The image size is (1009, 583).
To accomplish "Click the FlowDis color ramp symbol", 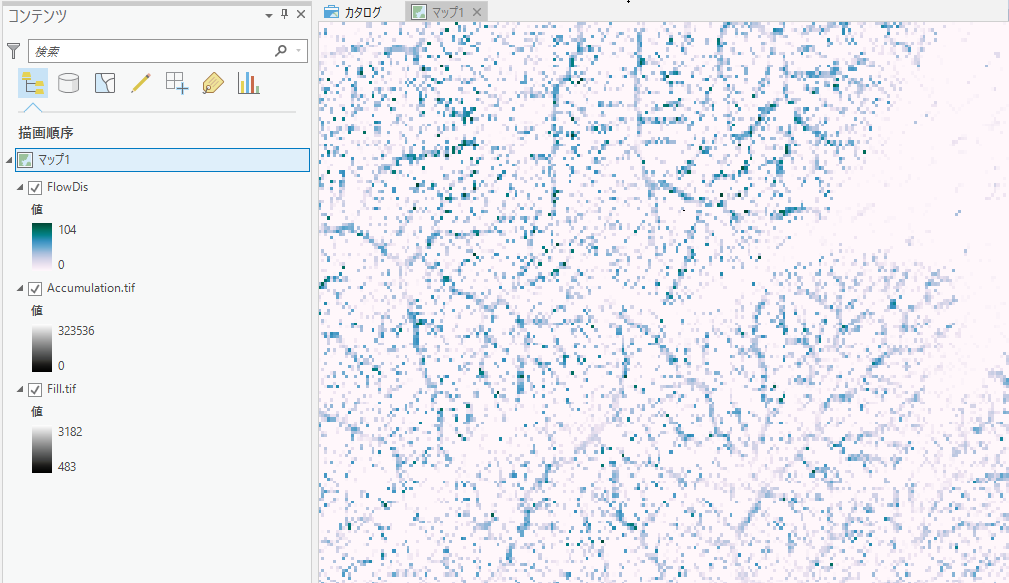I will coord(42,246).
